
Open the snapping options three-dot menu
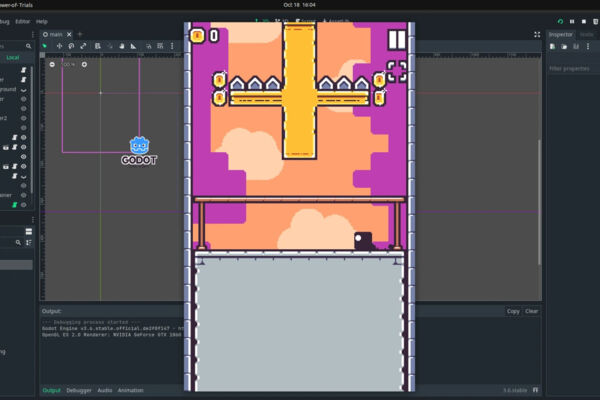(x=172, y=46)
